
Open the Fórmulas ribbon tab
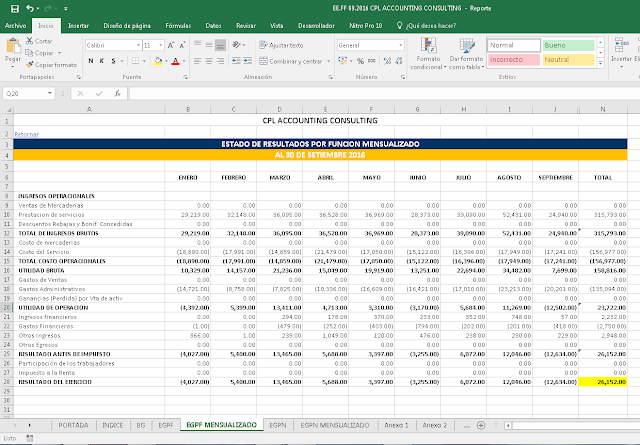[178, 23]
